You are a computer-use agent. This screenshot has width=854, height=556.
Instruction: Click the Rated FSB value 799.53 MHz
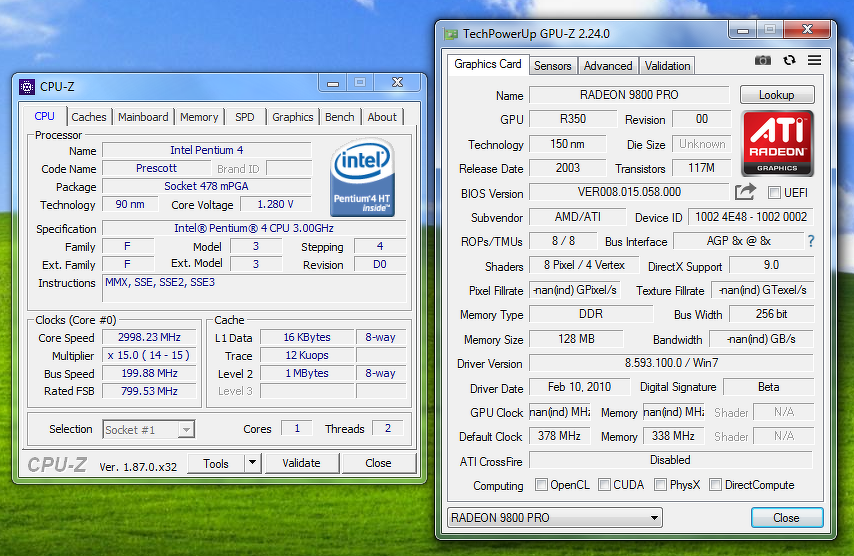pyautogui.click(x=149, y=391)
